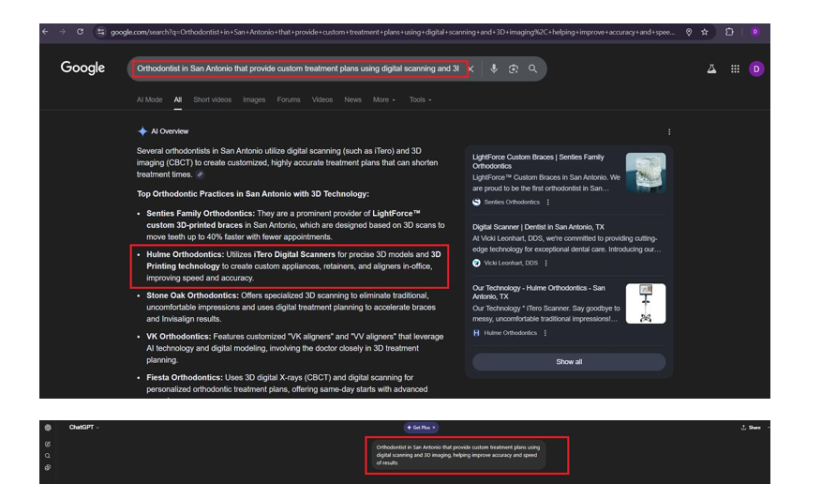Open options next to Hulme Orthodontics
The image size is (836, 484).
tap(545, 333)
